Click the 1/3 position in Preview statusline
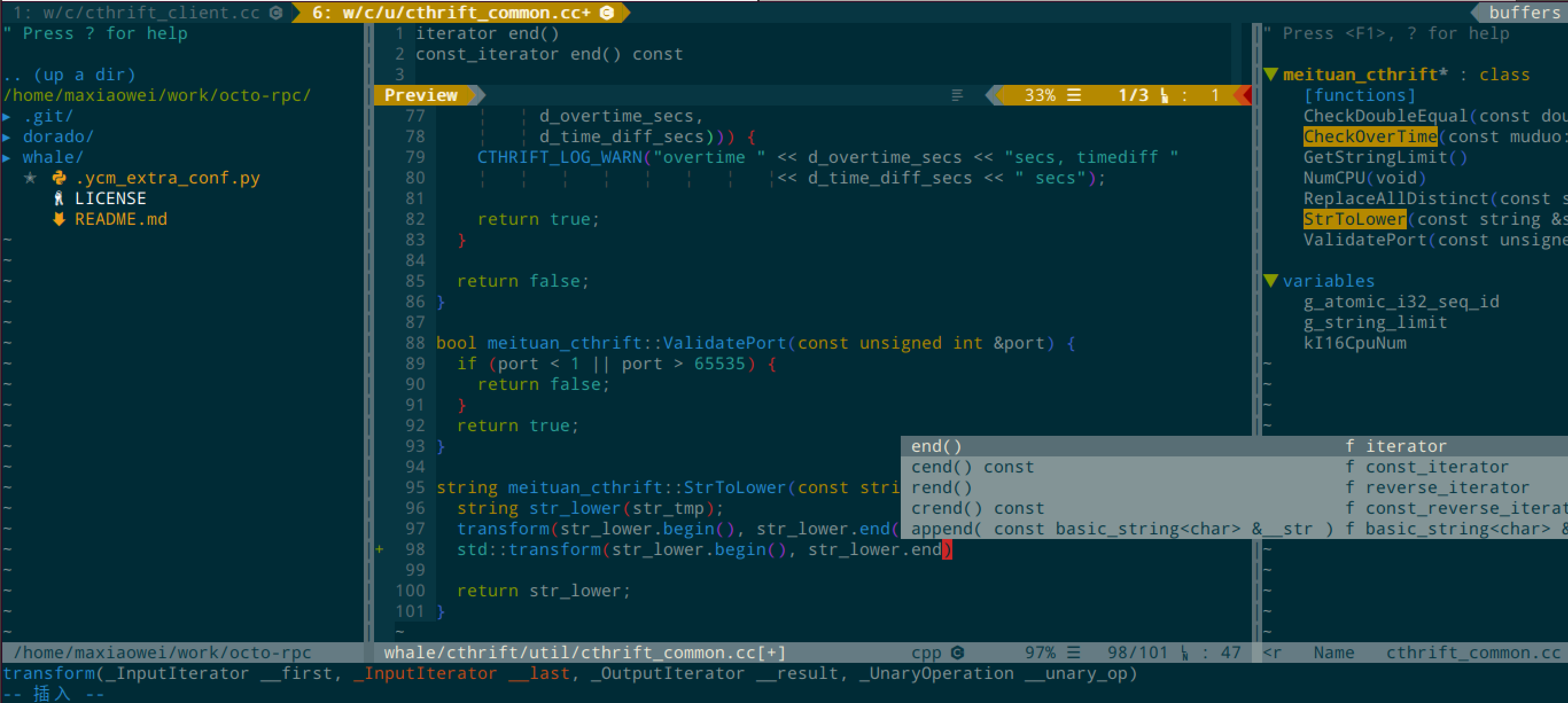The height and width of the screenshot is (703, 1568). [1133, 95]
